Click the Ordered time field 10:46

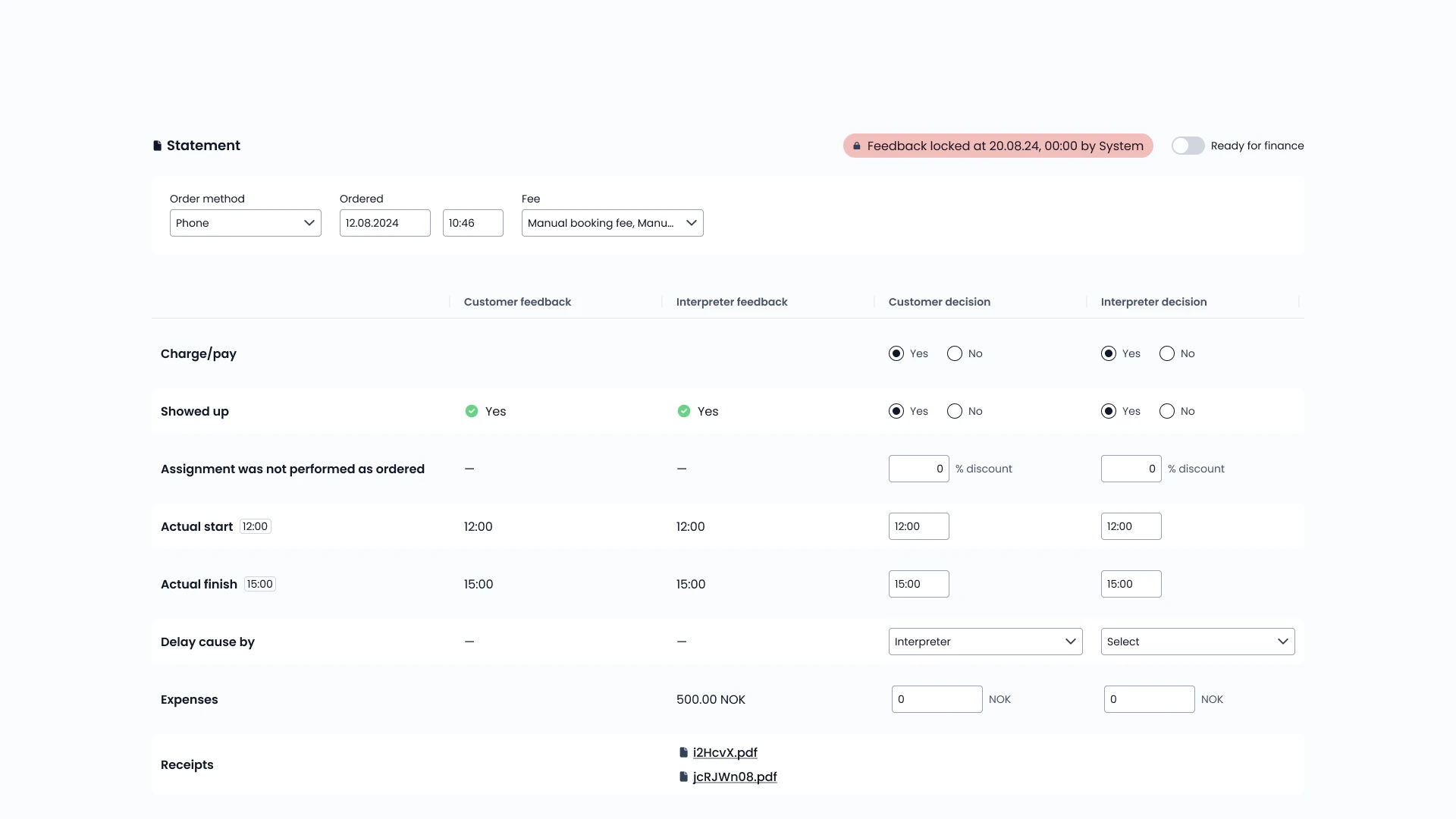[473, 223]
